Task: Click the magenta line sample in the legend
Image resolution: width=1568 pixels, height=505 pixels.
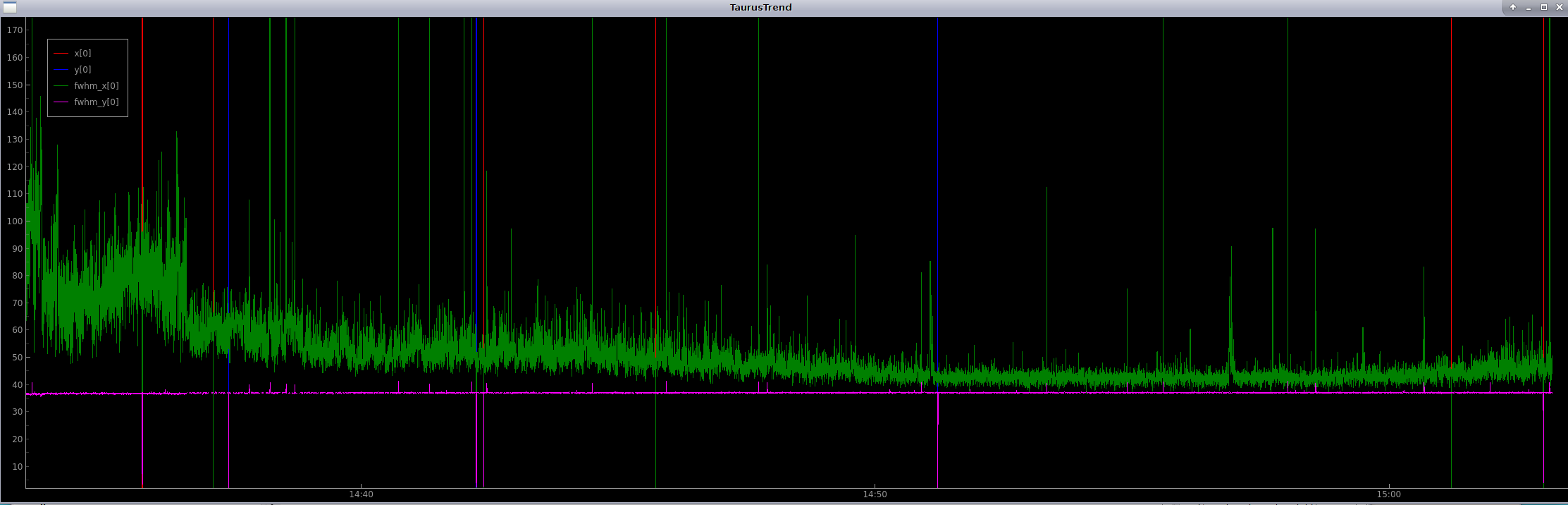Action: pyautogui.click(x=61, y=102)
